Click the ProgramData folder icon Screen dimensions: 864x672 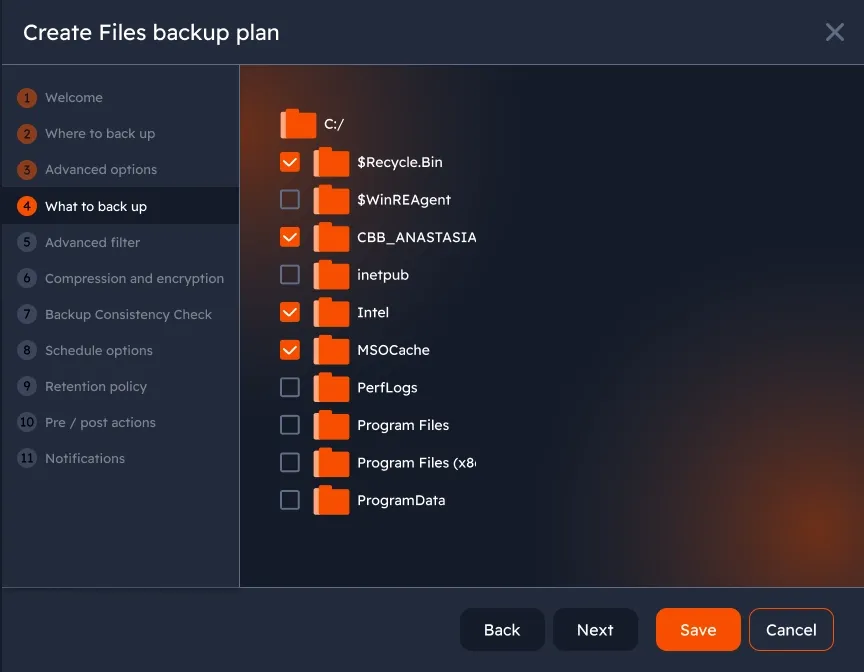[x=331, y=500]
